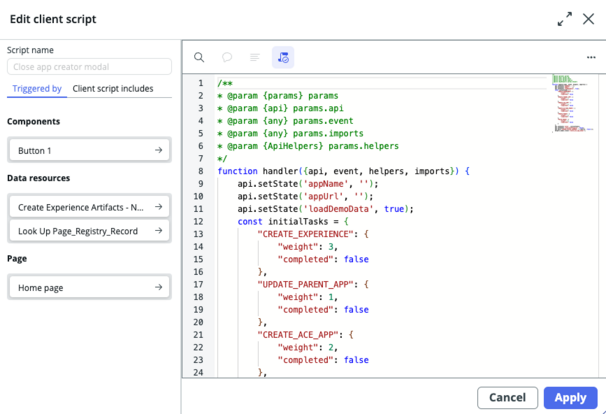This screenshot has width=606, height=414.
Task: Click the code minimap preview
Action: (573, 103)
